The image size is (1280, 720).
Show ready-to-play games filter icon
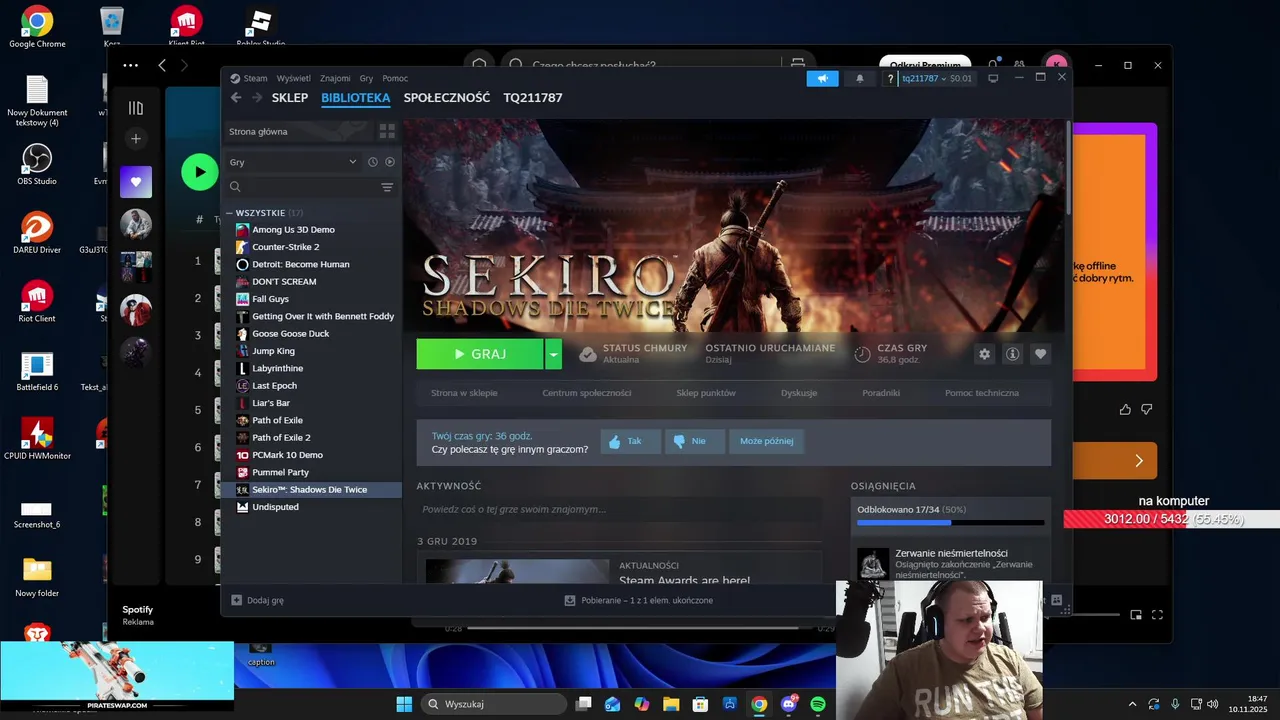(390, 162)
